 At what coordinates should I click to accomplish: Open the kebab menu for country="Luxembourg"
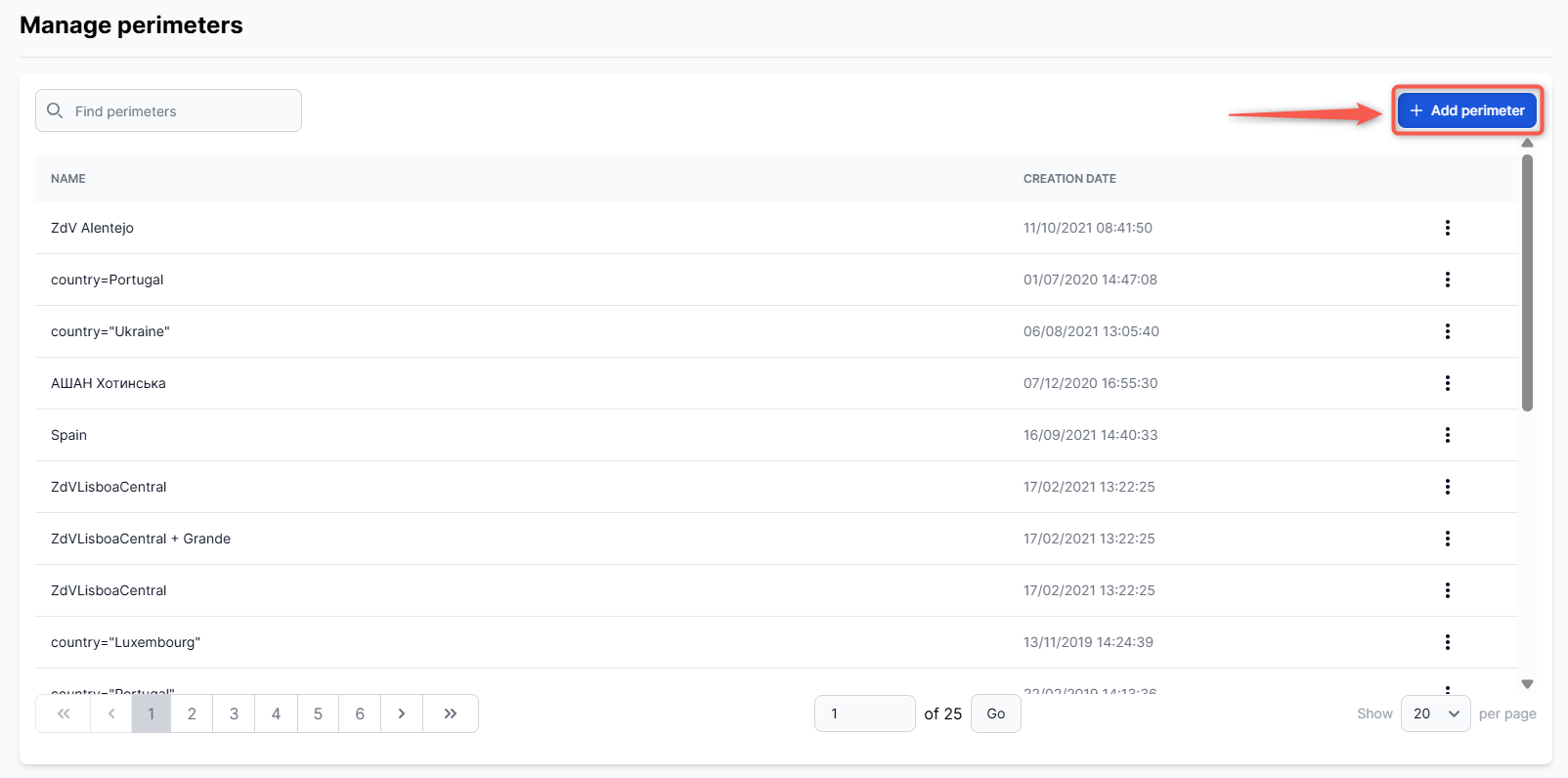(x=1447, y=642)
